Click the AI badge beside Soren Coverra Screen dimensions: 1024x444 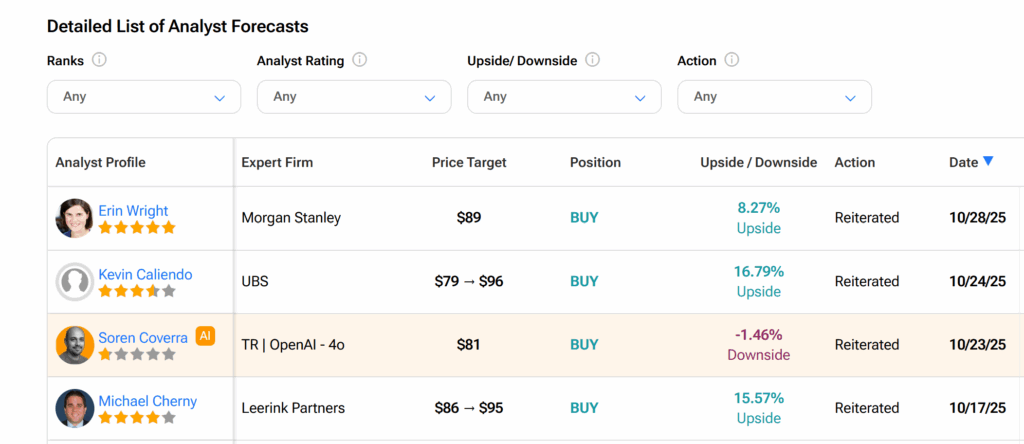(x=205, y=336)
